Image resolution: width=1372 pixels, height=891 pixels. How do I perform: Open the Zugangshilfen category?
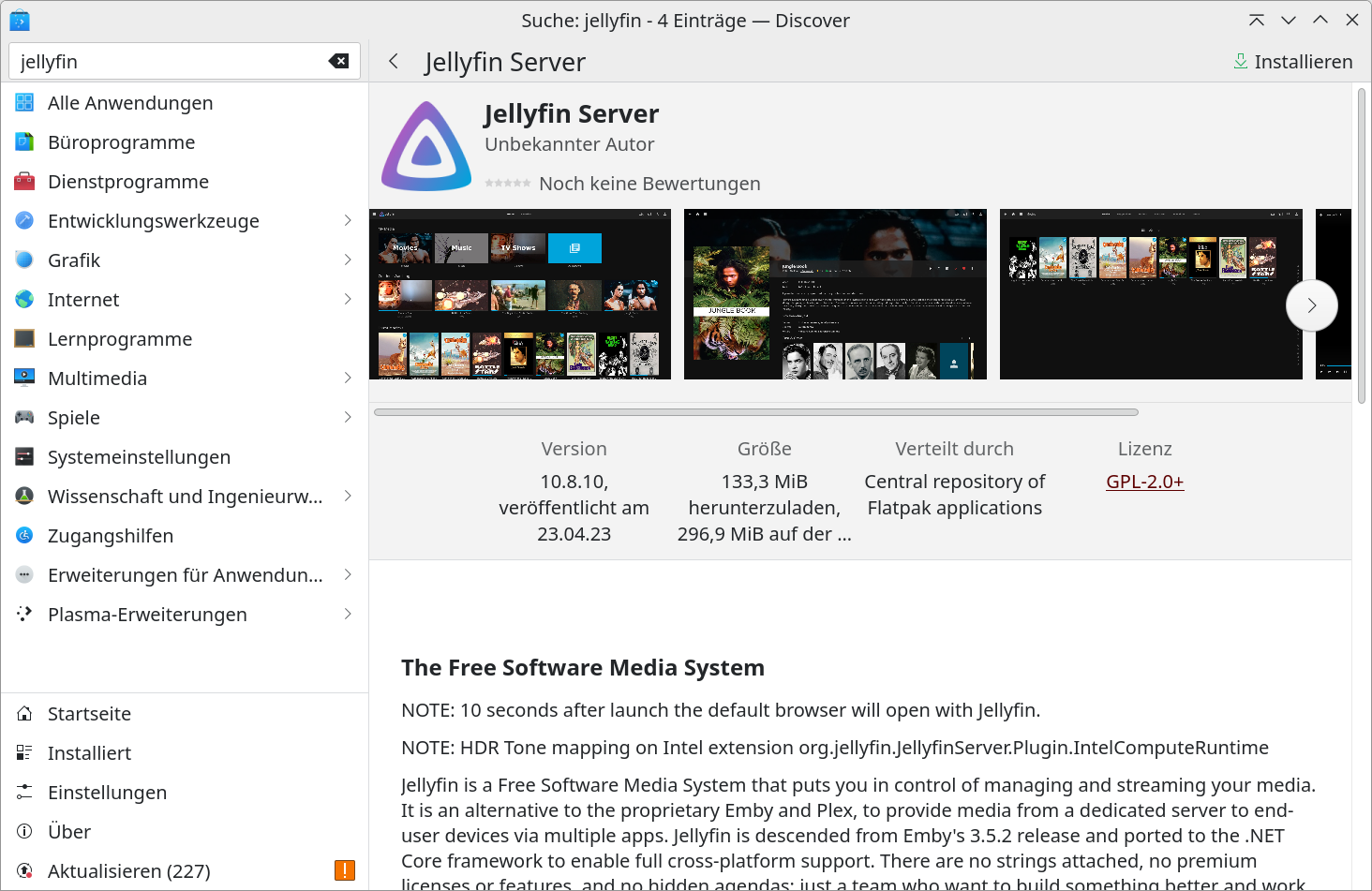[x=110, y=535]
